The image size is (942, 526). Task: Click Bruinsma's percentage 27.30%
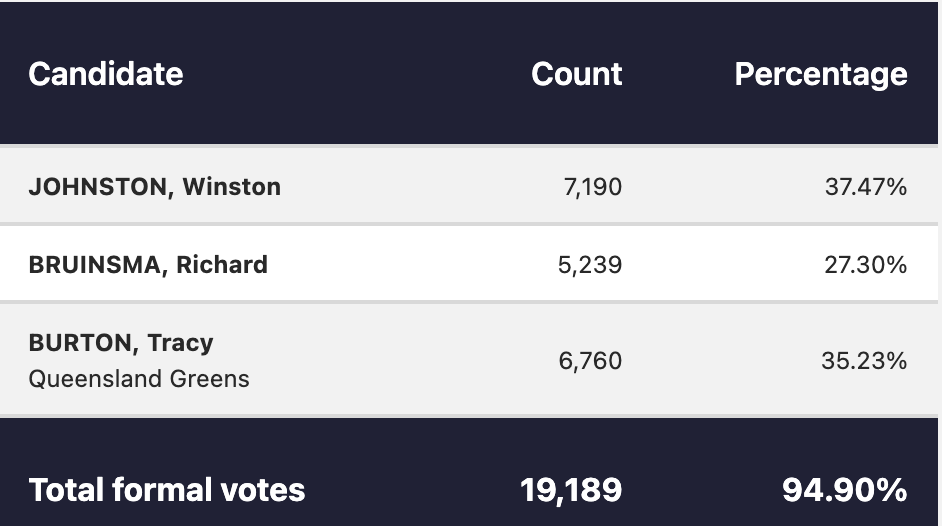tap(866, 265)
